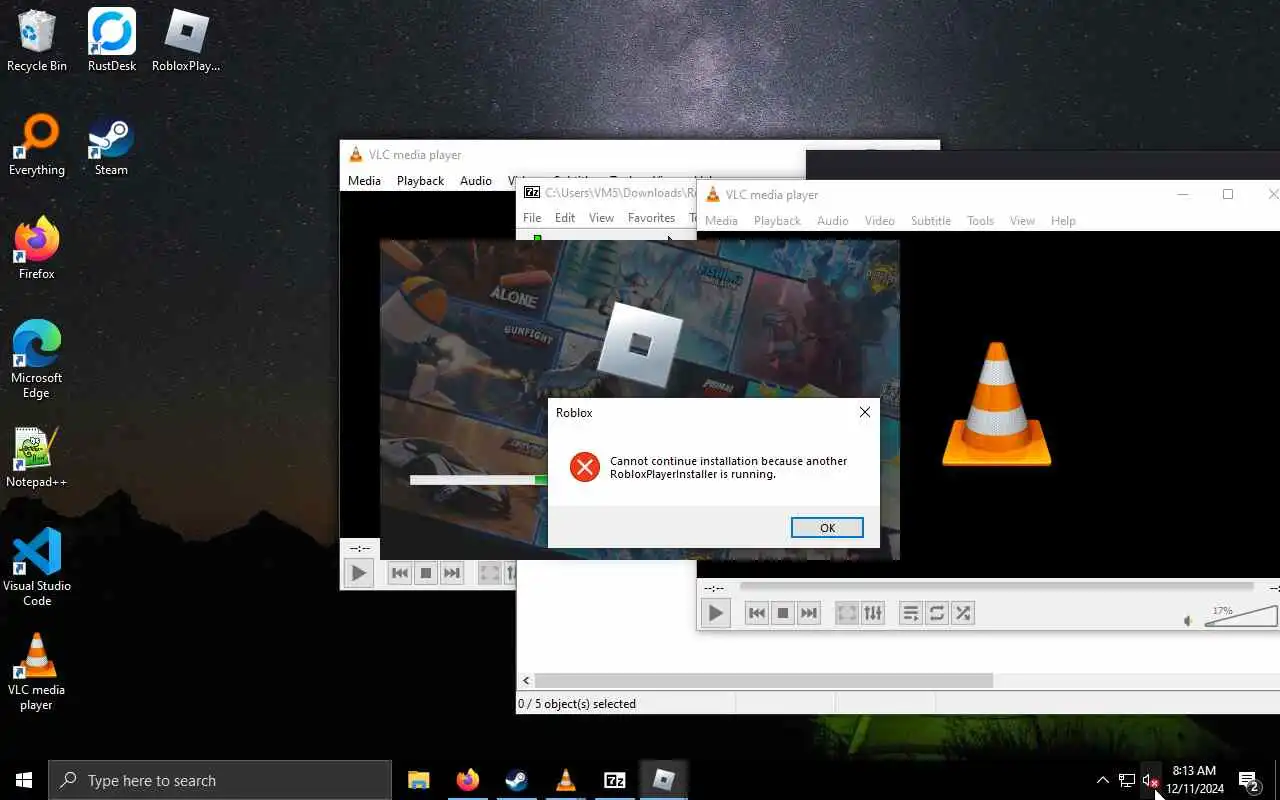1280x800 pixels.
Task: Open the notification center in the taskbar
Action: [1249, 780]
